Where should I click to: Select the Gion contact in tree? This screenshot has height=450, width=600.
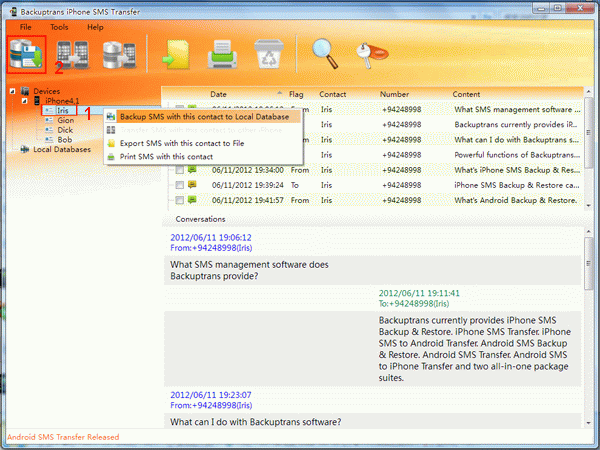click(65, 120)
